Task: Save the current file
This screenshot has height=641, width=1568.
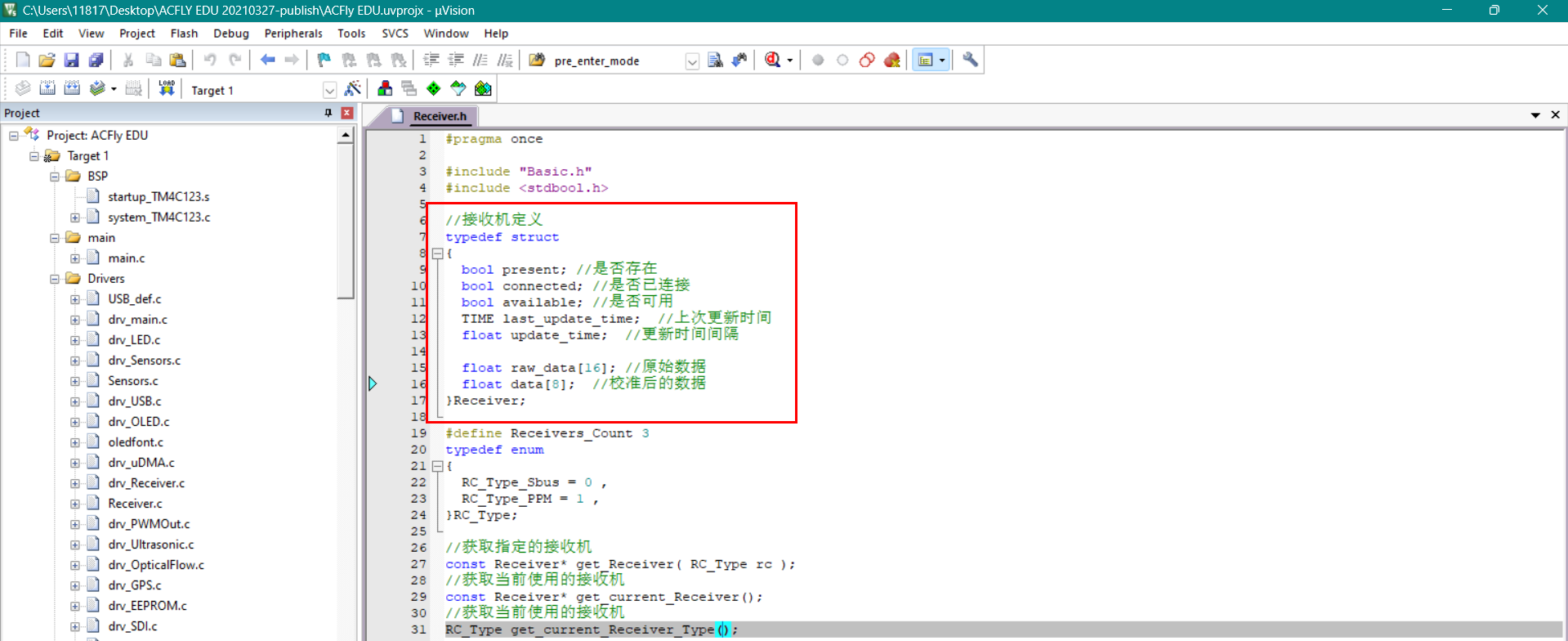Action: pyautogui.click(x=72, y=60)
